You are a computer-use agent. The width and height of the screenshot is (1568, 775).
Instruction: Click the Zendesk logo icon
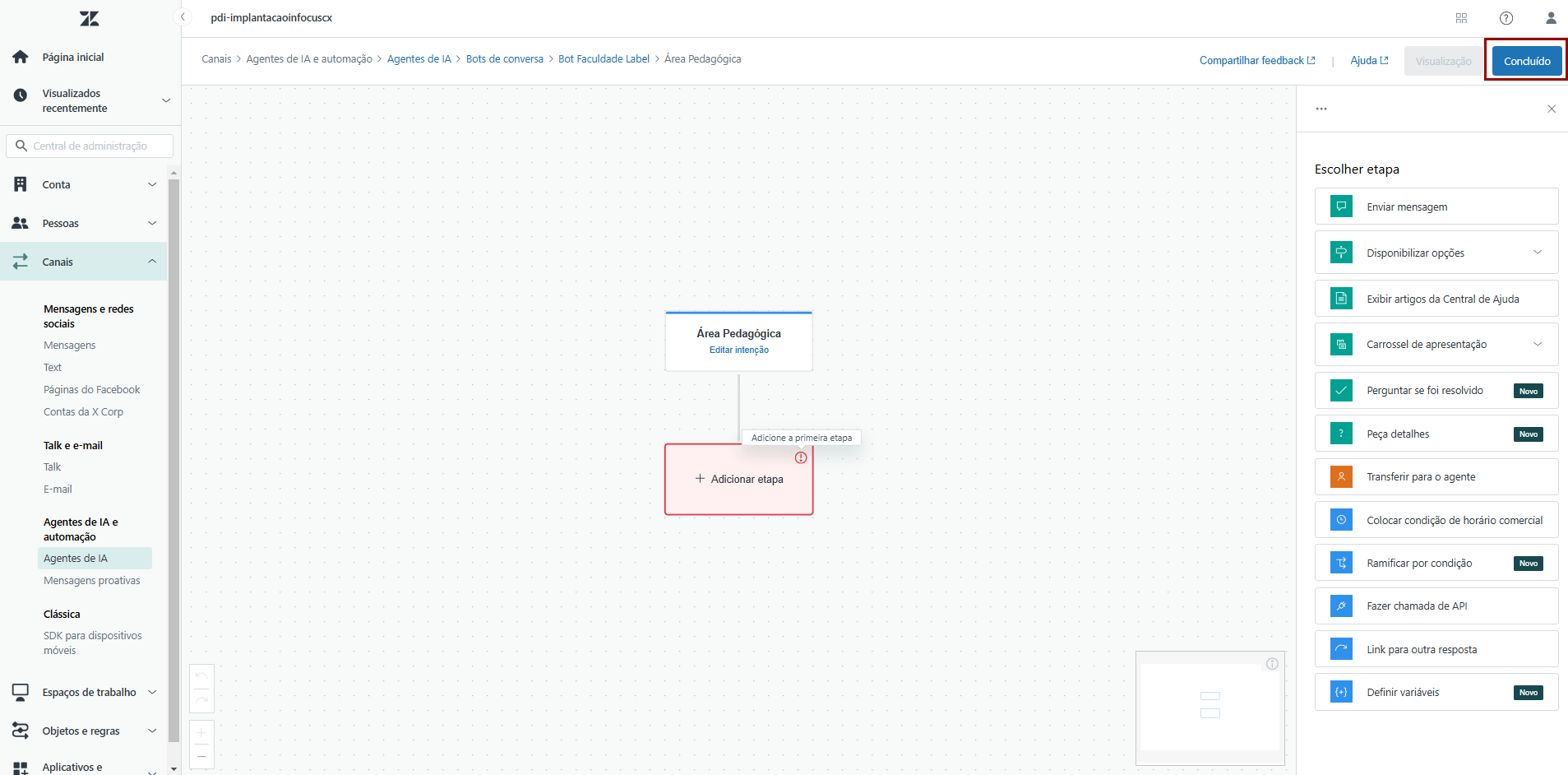click(x=89, y=18)
